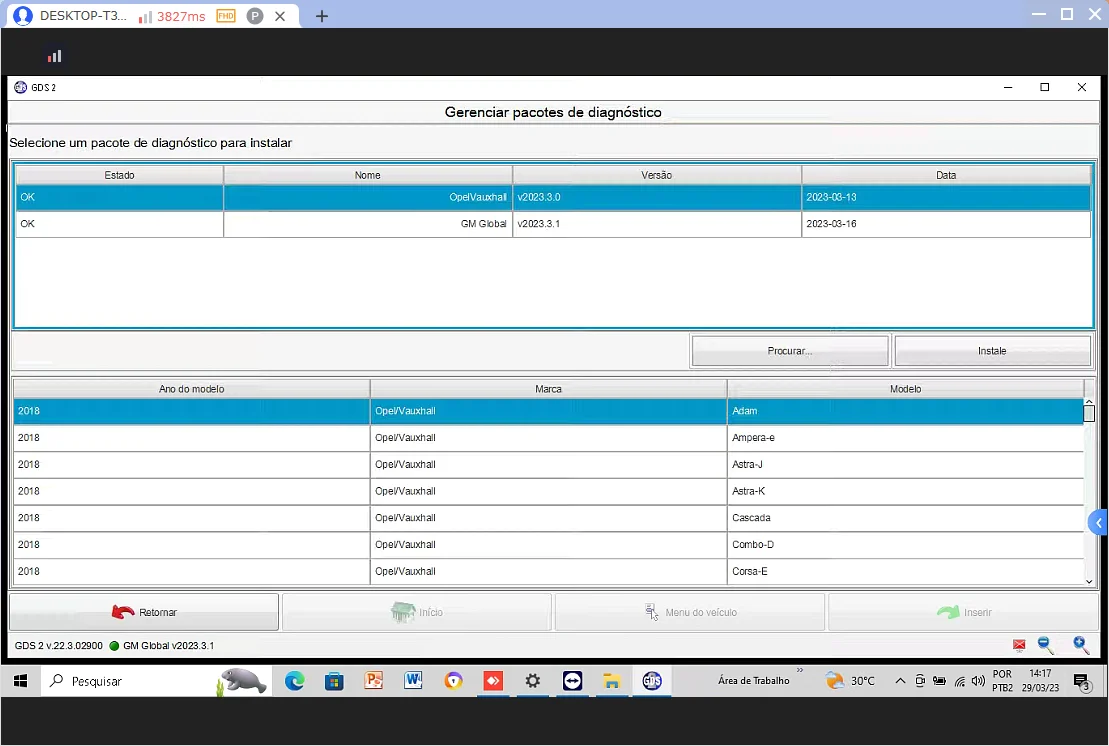Click the vehicle list scrollbar up arrow
The image size is (1109, 746).
click(1089, 402)
